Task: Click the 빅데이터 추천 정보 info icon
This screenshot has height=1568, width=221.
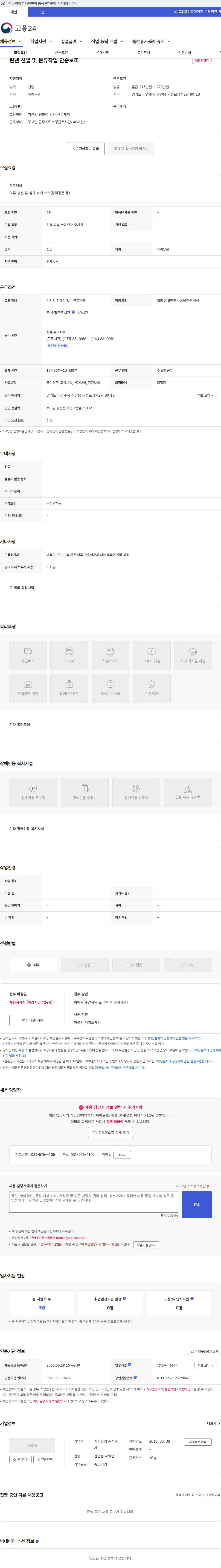Action: (x=37, y=1541)
